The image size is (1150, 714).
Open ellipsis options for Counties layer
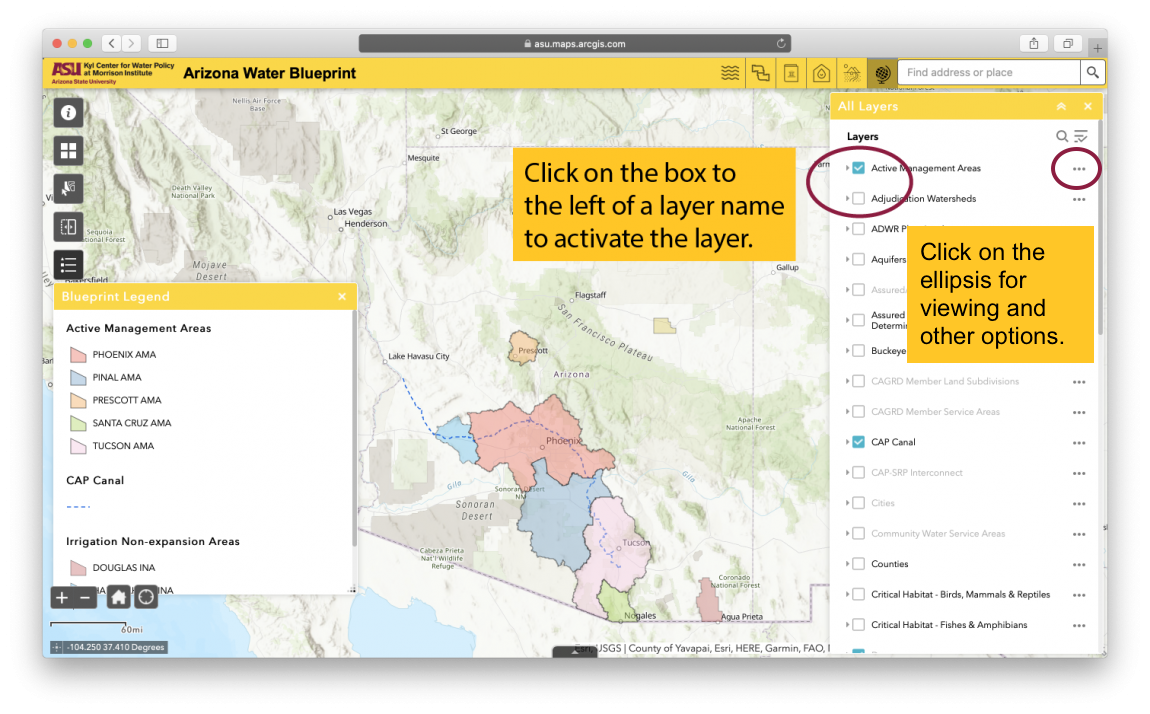[1079, 564]
